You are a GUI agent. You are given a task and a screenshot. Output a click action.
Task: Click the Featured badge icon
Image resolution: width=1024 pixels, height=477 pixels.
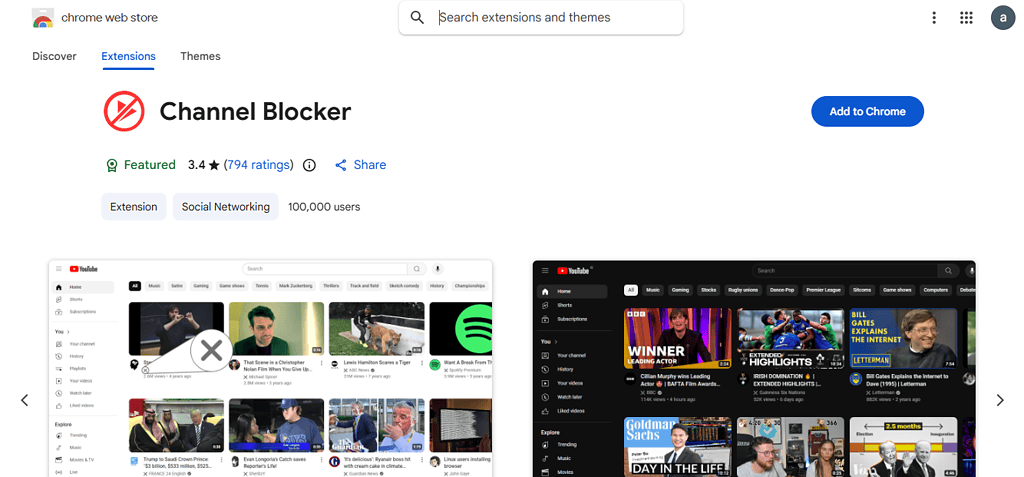tap(112, 165)
